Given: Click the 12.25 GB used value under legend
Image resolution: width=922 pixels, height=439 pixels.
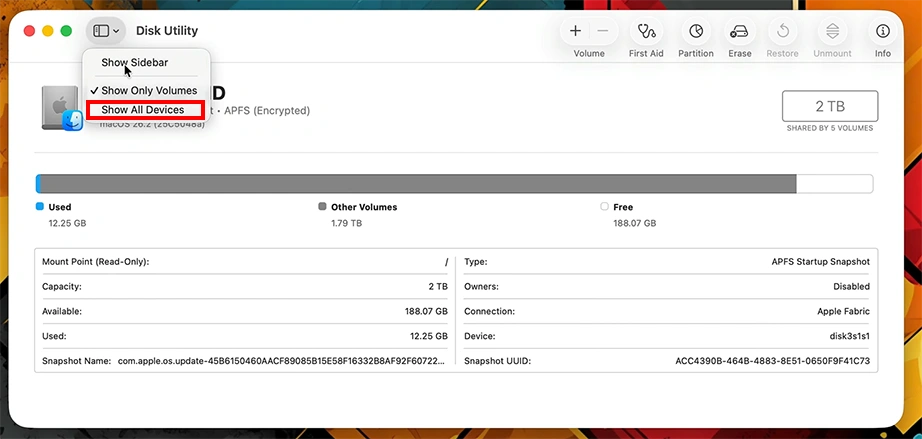Looking at the screenshot, I should coord(68,223).
